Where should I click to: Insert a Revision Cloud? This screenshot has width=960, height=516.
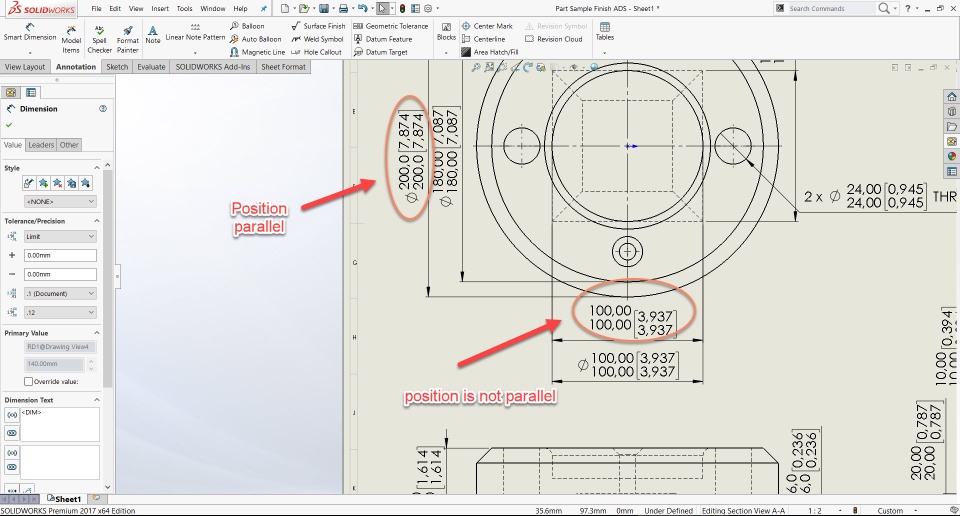[553, 39]
